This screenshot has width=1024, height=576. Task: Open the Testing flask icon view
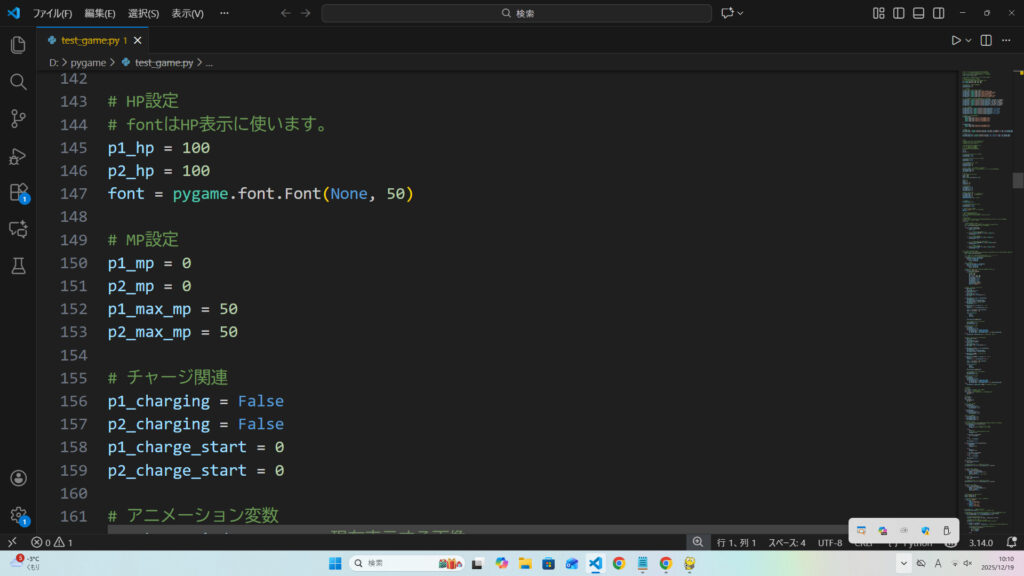(18, 266)
